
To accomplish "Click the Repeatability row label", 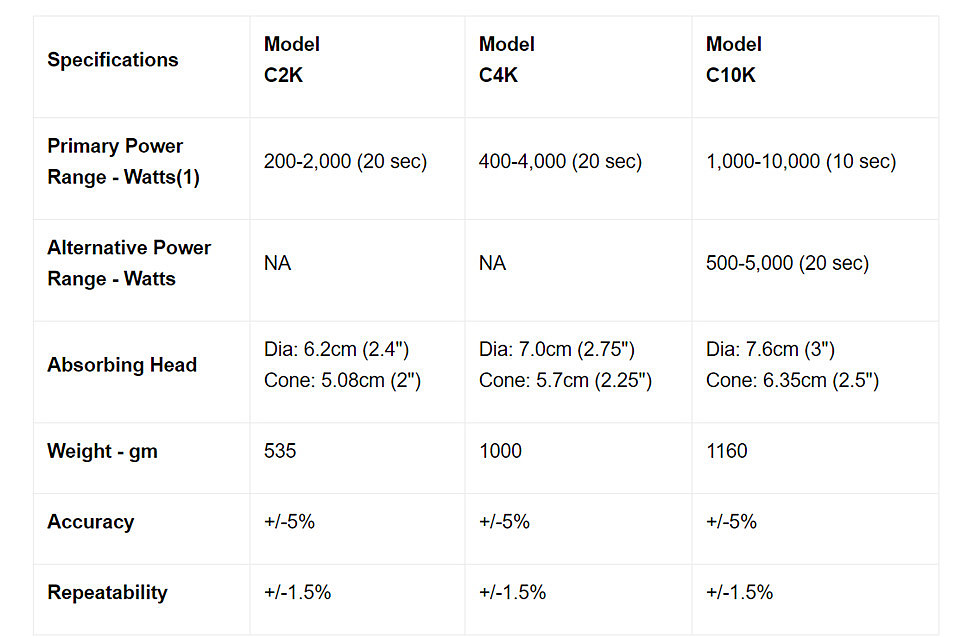I will coord(107,593).
